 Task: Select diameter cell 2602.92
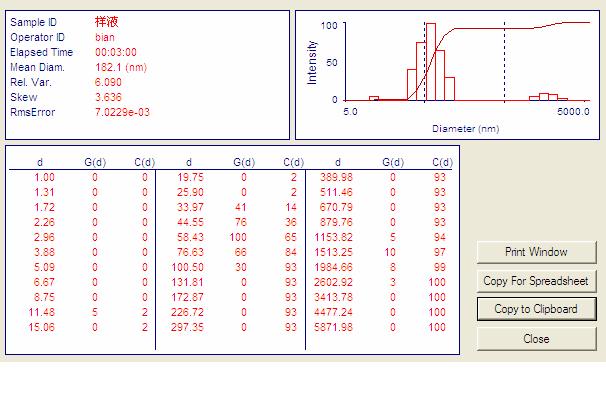point(334,282)
